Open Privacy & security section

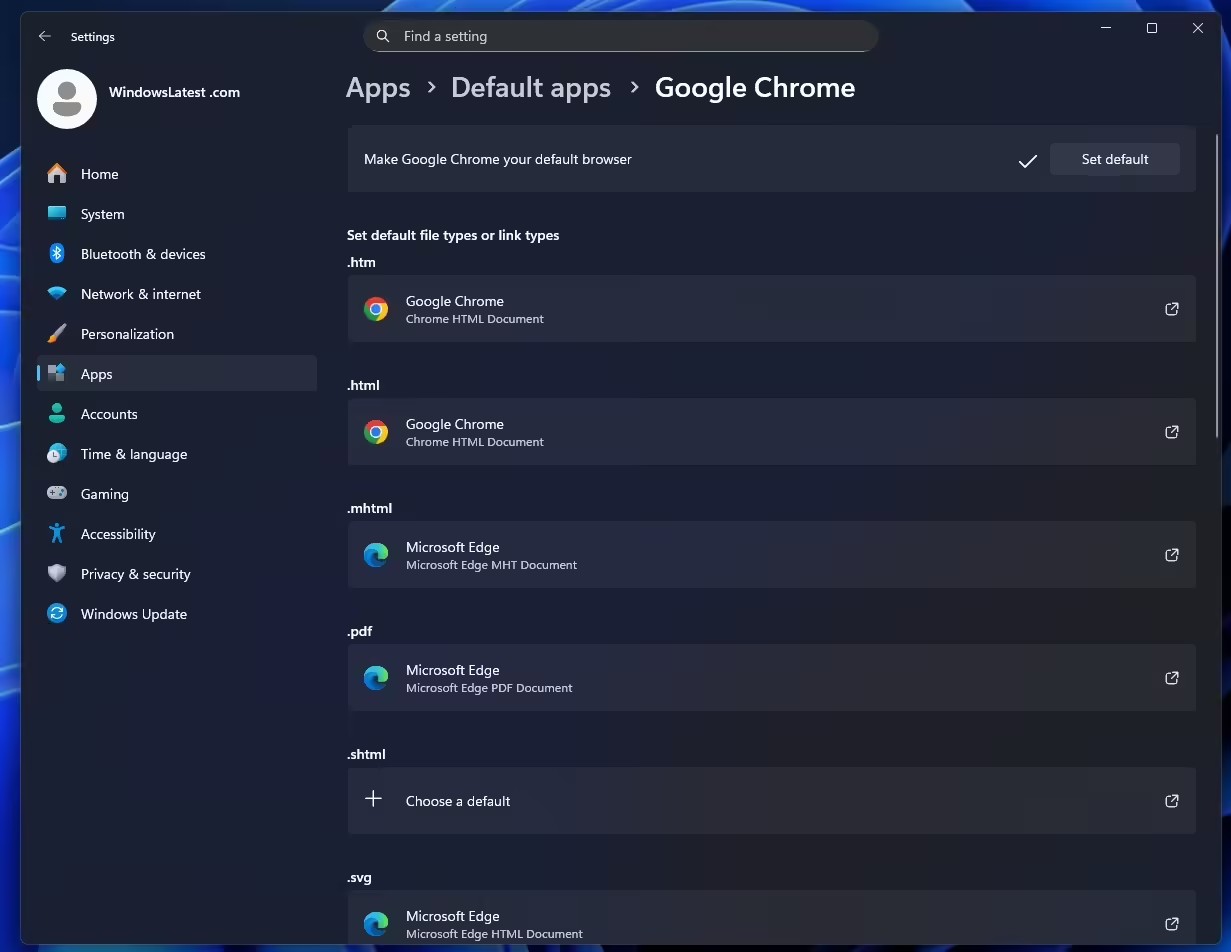(x=135, y=574)
